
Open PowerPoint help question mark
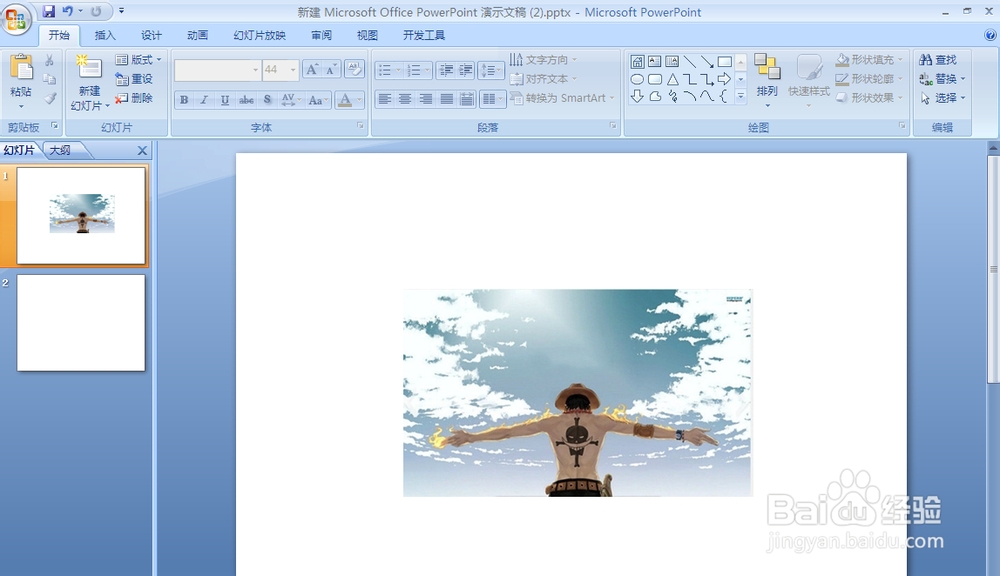point(990,35)
